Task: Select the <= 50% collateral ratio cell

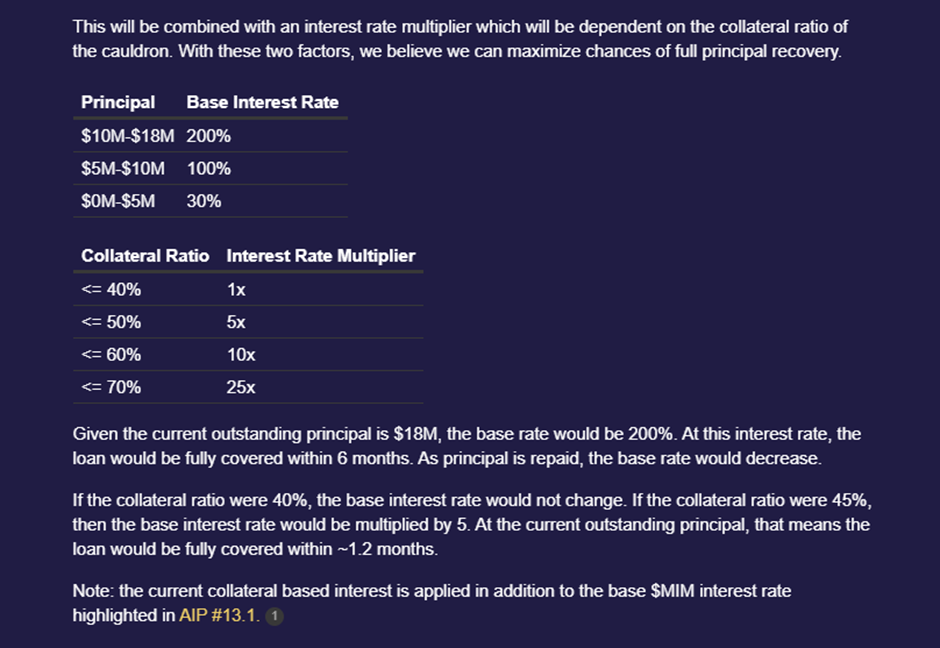Action: coord(111,323)
